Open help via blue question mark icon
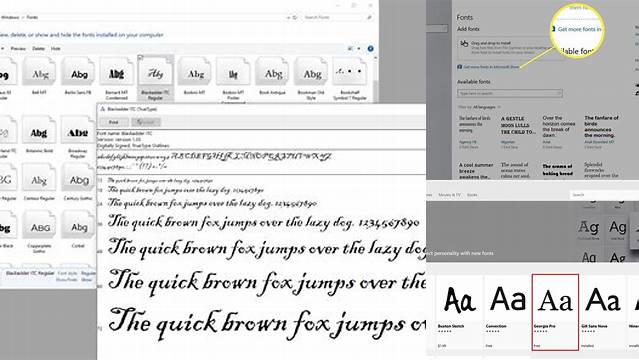Viewport: 639px width, 360px height. pos(370,49)
